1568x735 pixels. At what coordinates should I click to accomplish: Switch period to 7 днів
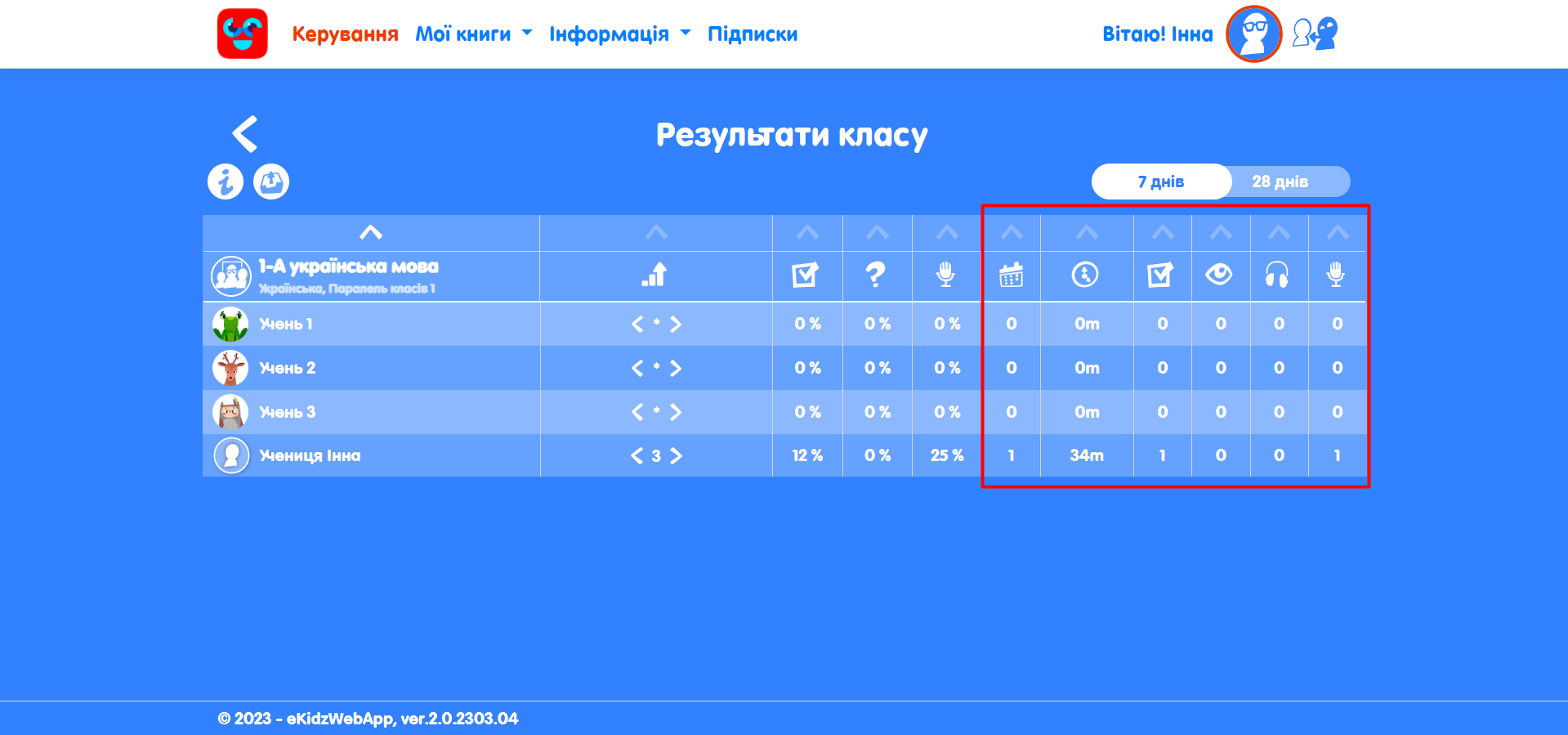tap(1161, 182)
